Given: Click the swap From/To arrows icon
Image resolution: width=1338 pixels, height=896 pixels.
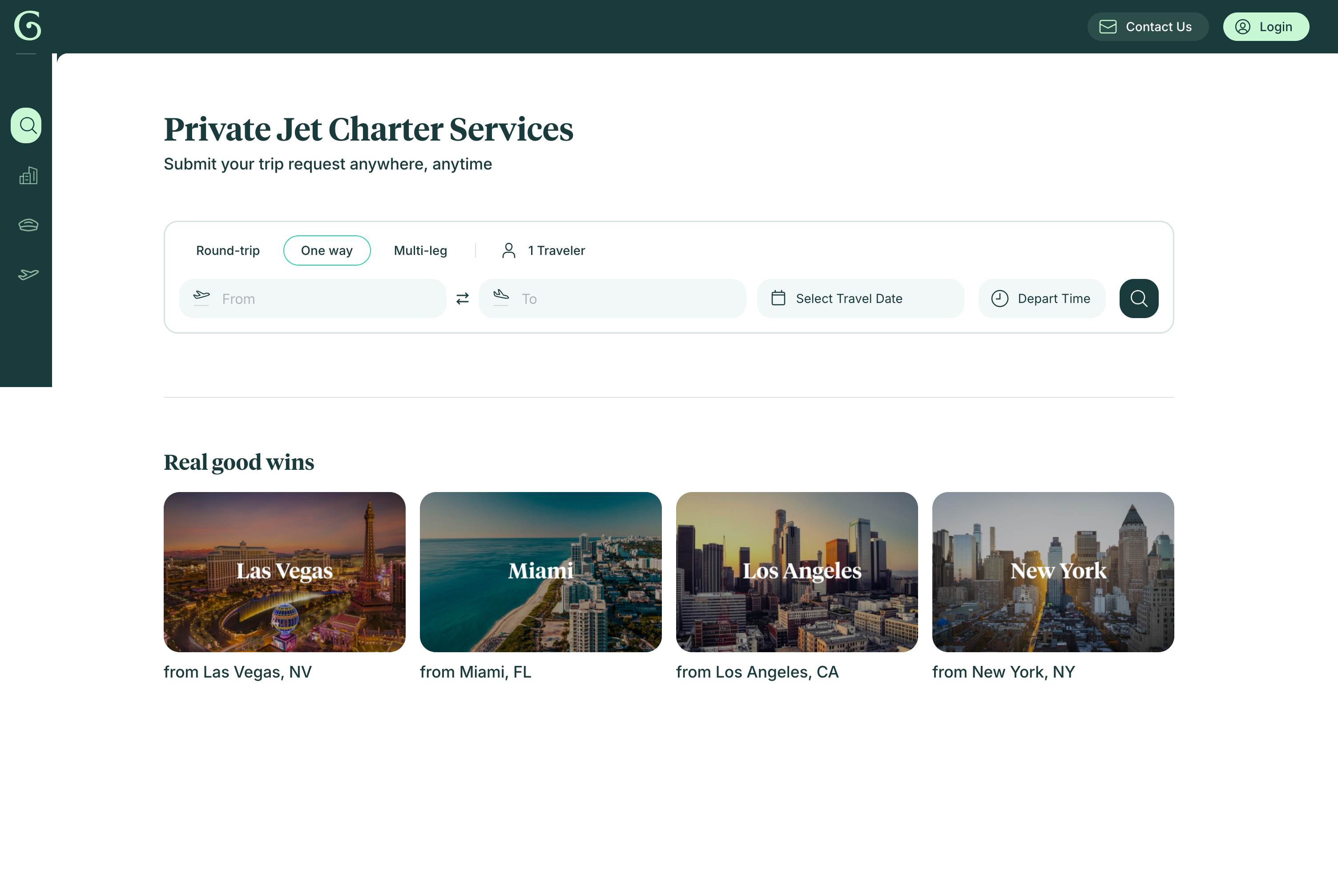Looking at the screenshot, I should (x=462, y=298).
